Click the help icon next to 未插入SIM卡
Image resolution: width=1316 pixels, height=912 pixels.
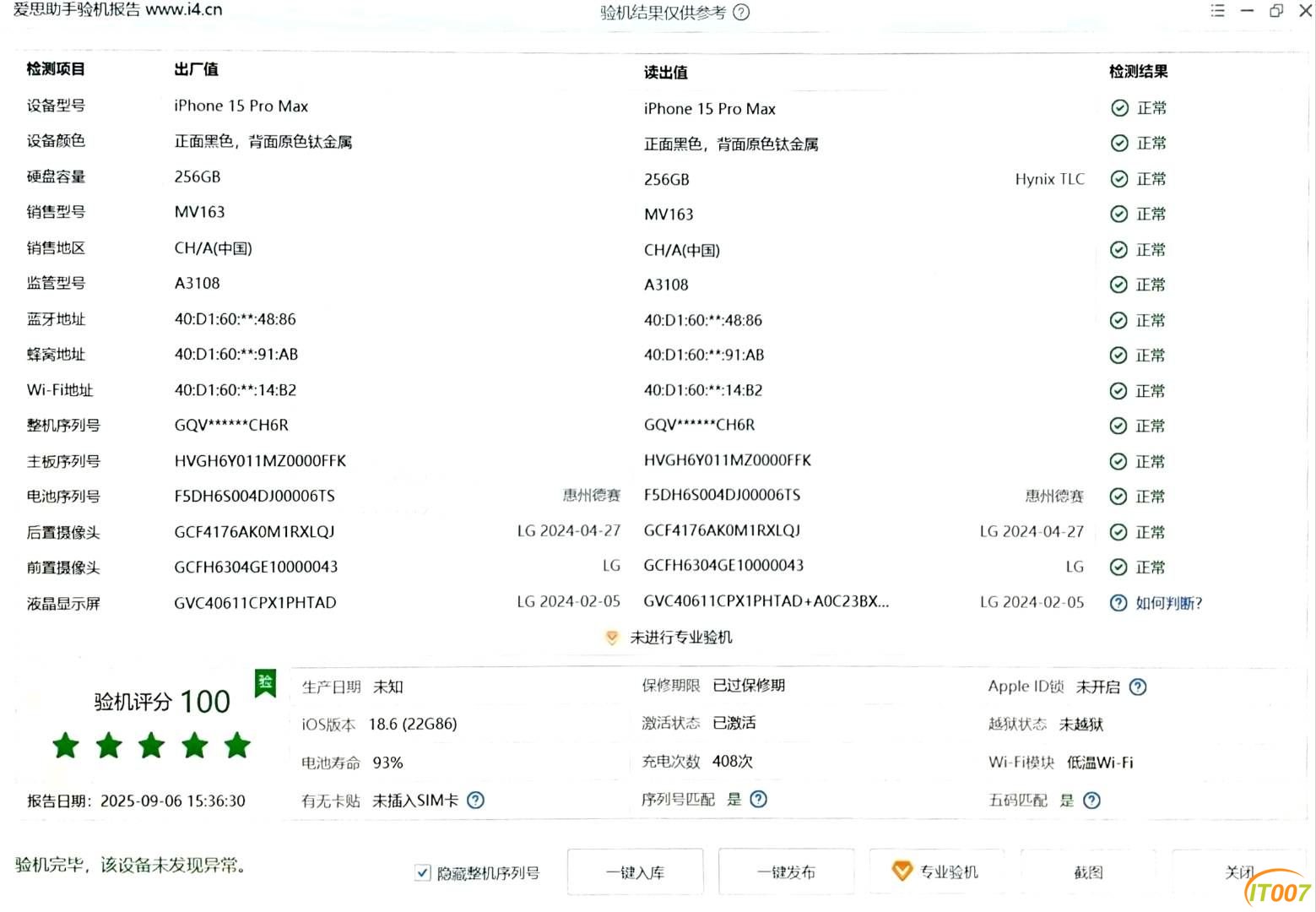click(476, 800)
